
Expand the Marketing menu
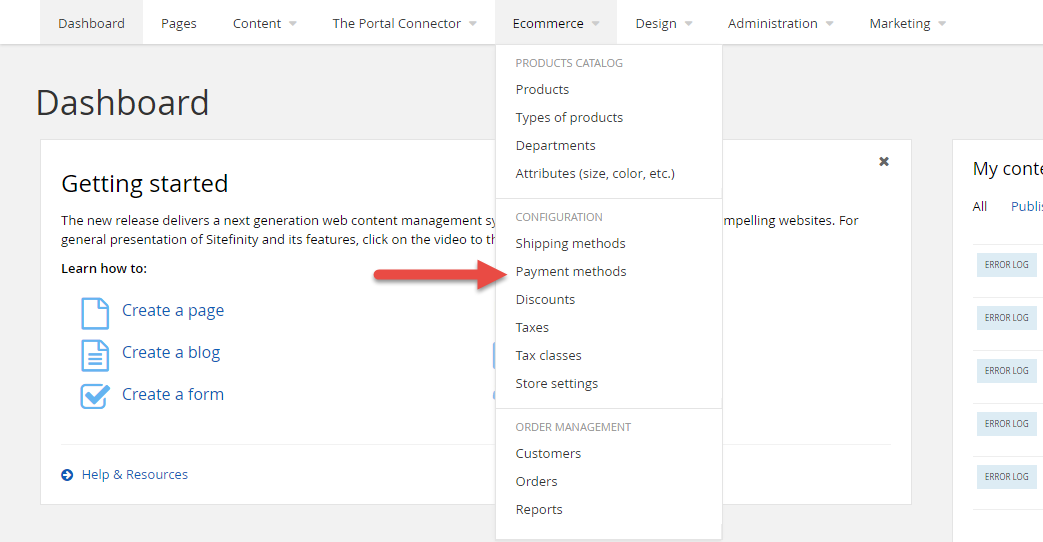(907, 23)
